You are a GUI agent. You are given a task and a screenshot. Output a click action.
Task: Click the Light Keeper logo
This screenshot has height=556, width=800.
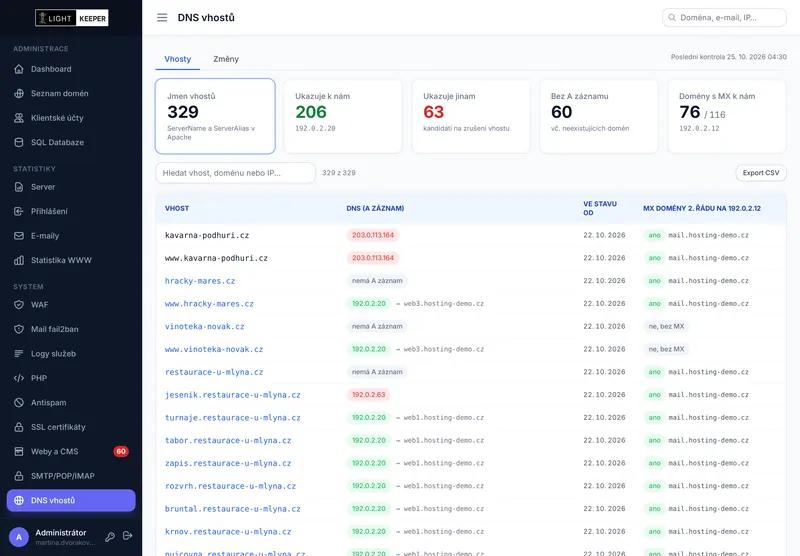pos(71,18)
